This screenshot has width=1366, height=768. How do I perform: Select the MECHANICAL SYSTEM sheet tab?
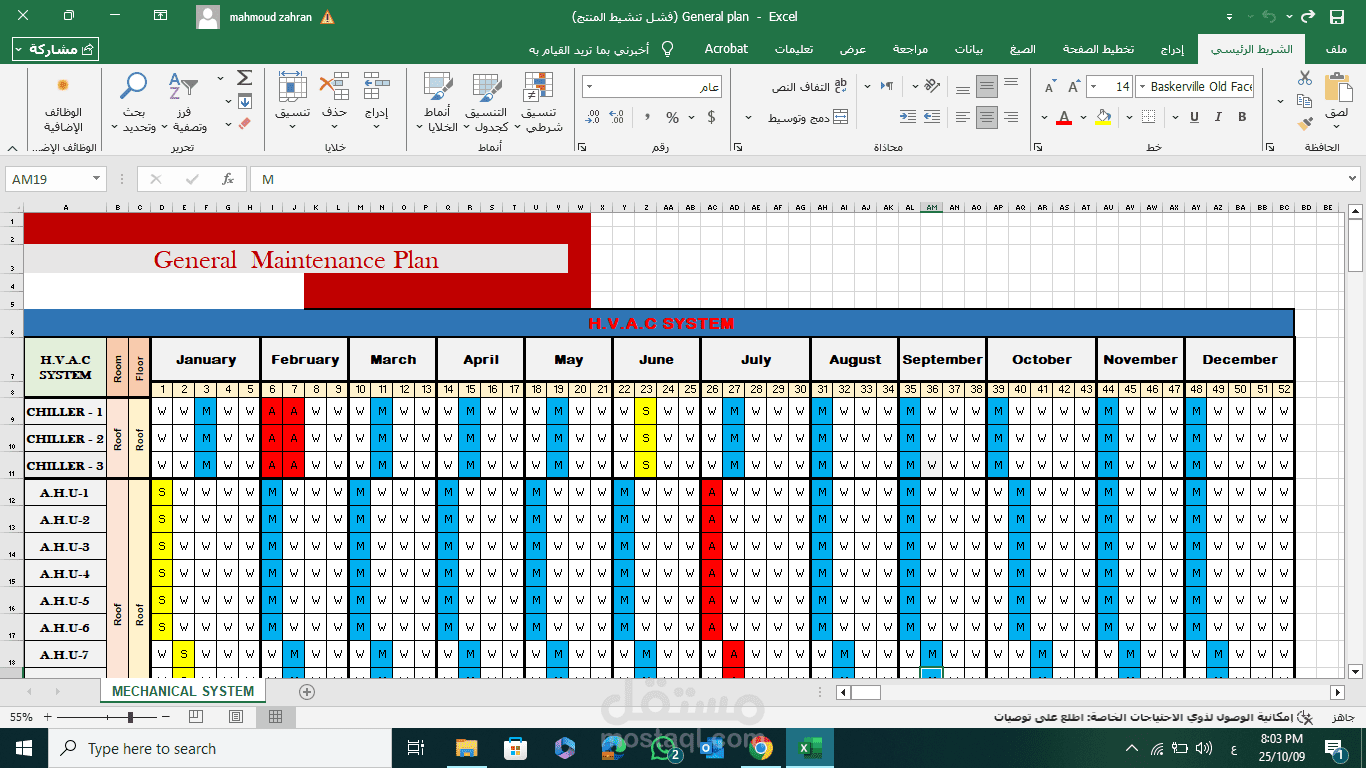[x=183, y=691]
